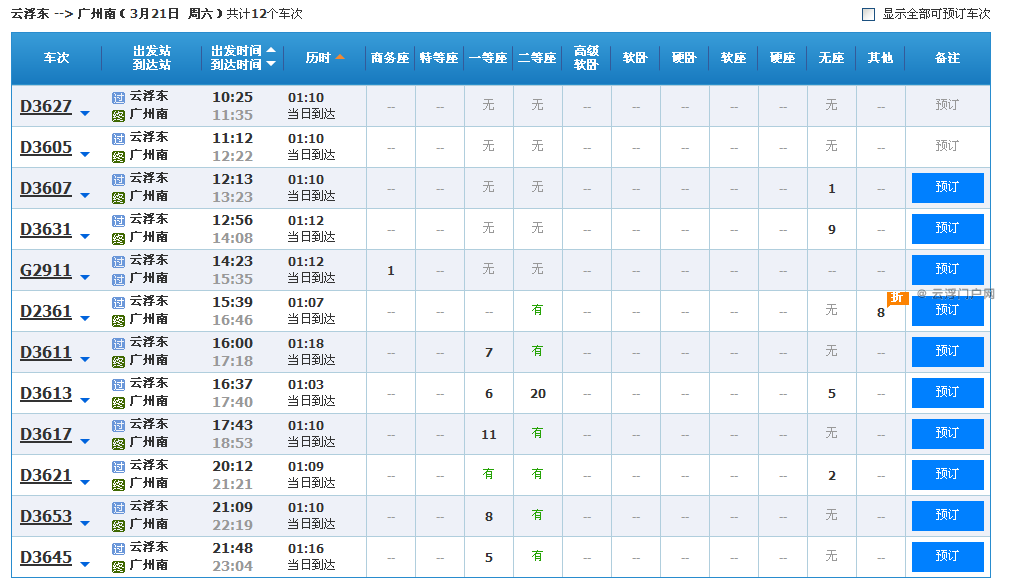Click the 一等座 column header
Screen dimensions: 1009x585
[488, 58]
